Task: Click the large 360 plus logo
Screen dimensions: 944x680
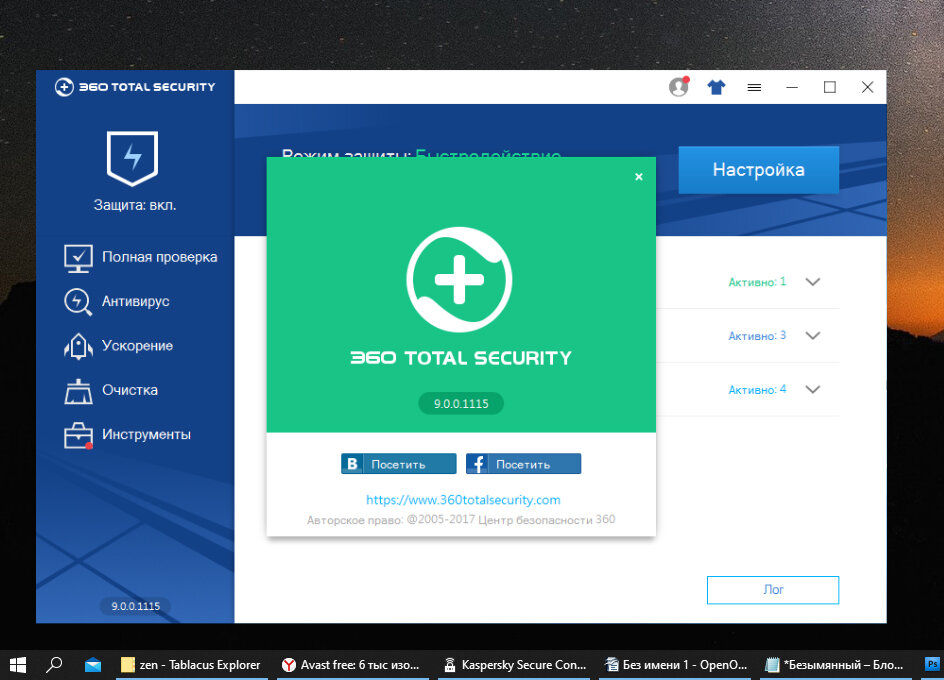Action: (459, 279)
